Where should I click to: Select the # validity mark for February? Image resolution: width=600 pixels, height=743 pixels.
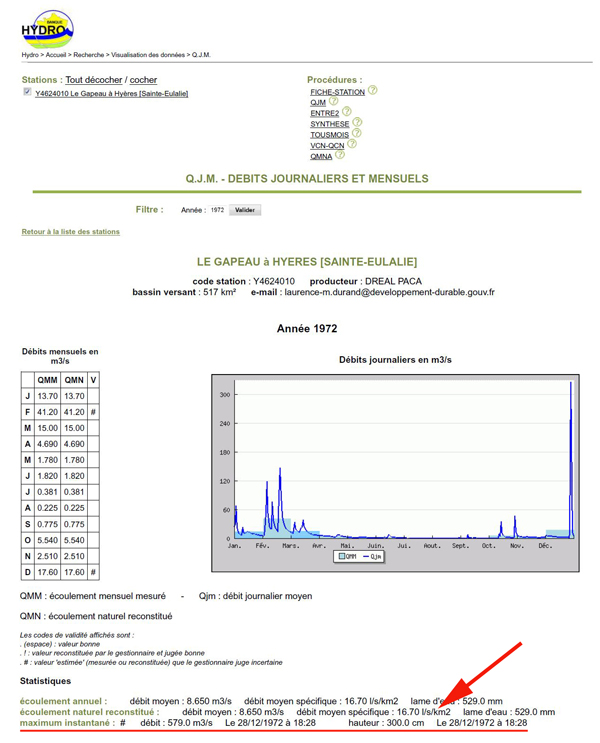coord(93,412)
